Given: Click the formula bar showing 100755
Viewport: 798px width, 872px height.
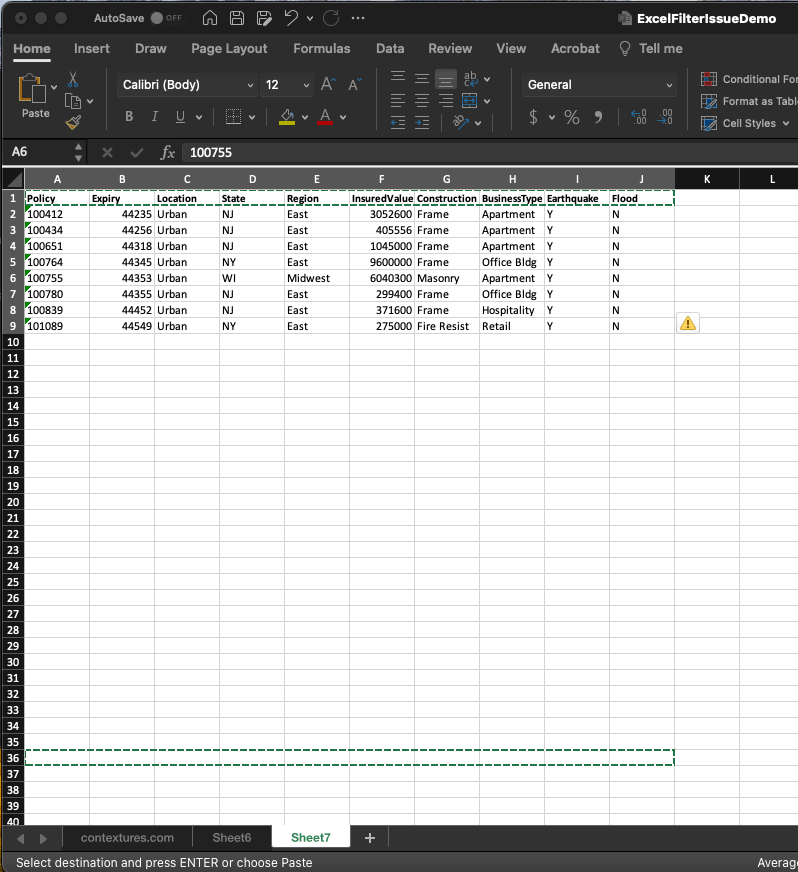Looking at the screenshot, I should tap(492, 152).
